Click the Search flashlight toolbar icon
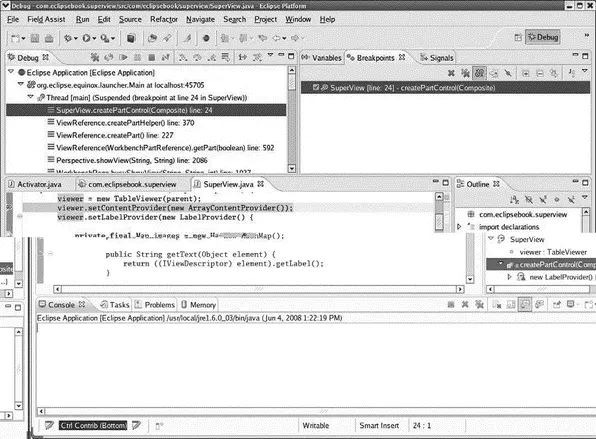Image resolution: width=596 pixels, height=439 pixels. [167, 38]
